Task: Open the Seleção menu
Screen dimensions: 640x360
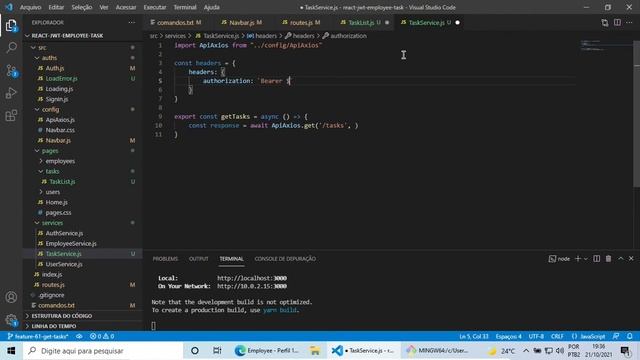Action: pos(82,7)
